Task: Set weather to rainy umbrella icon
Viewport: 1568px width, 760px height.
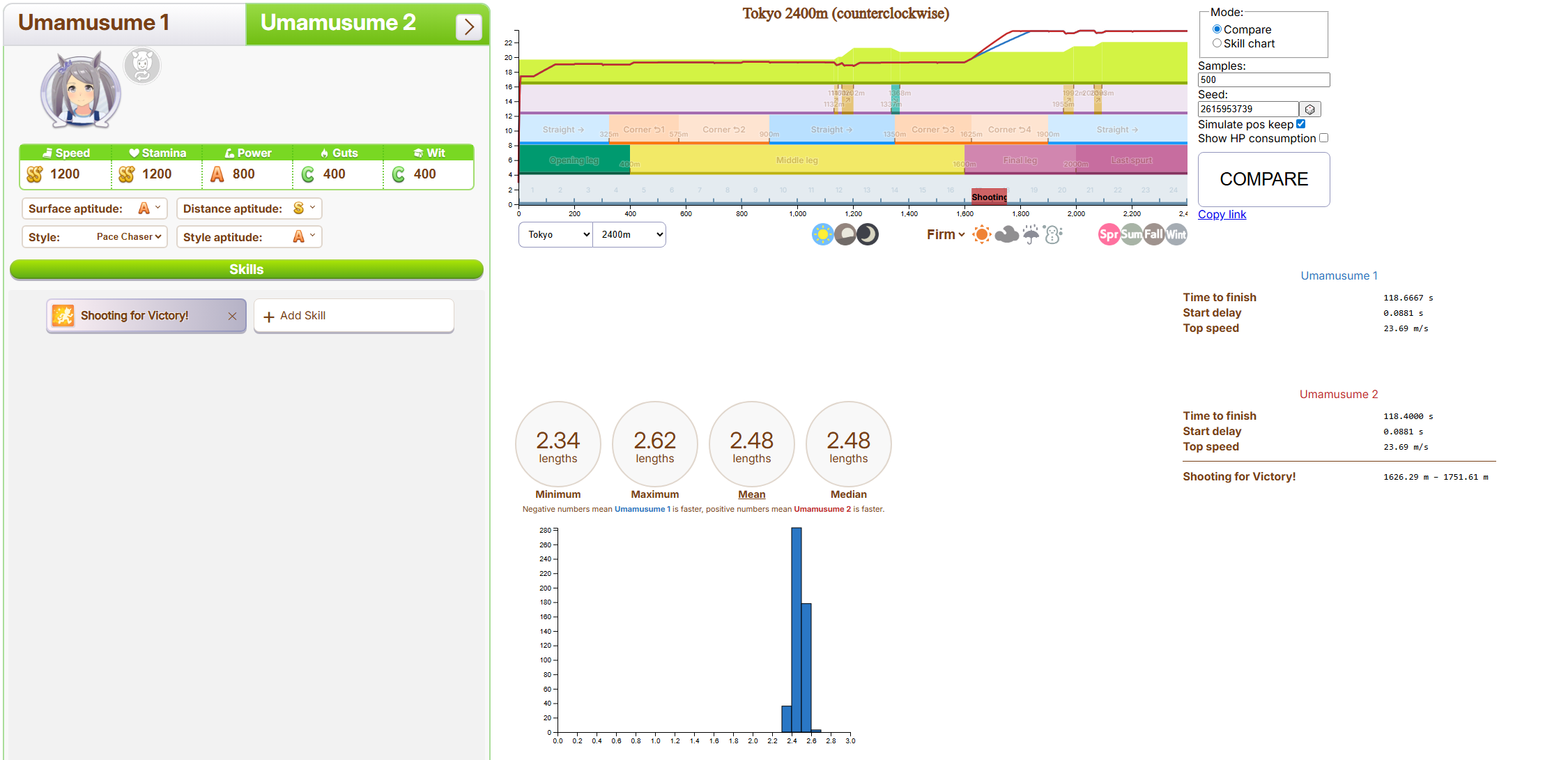Action: point(1031,234)
